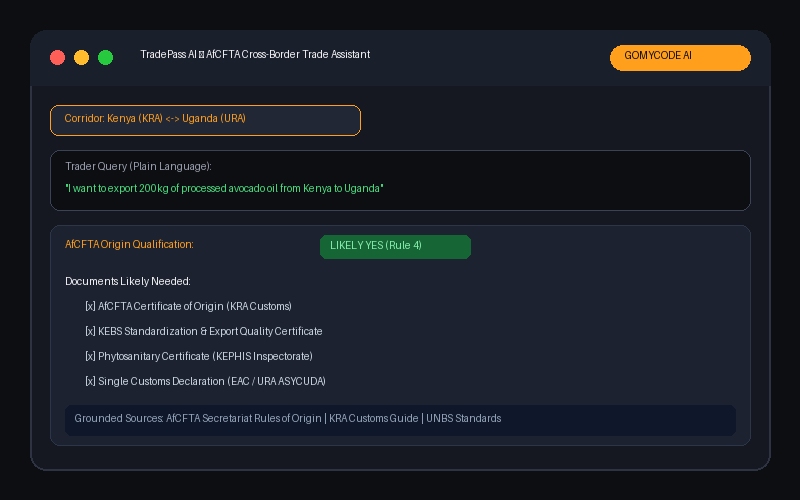This screenshot has width=800, height=500.
Task: Toggle AfCFTA Certificate of Origin checkbox
Action: [x=90, y=306]
